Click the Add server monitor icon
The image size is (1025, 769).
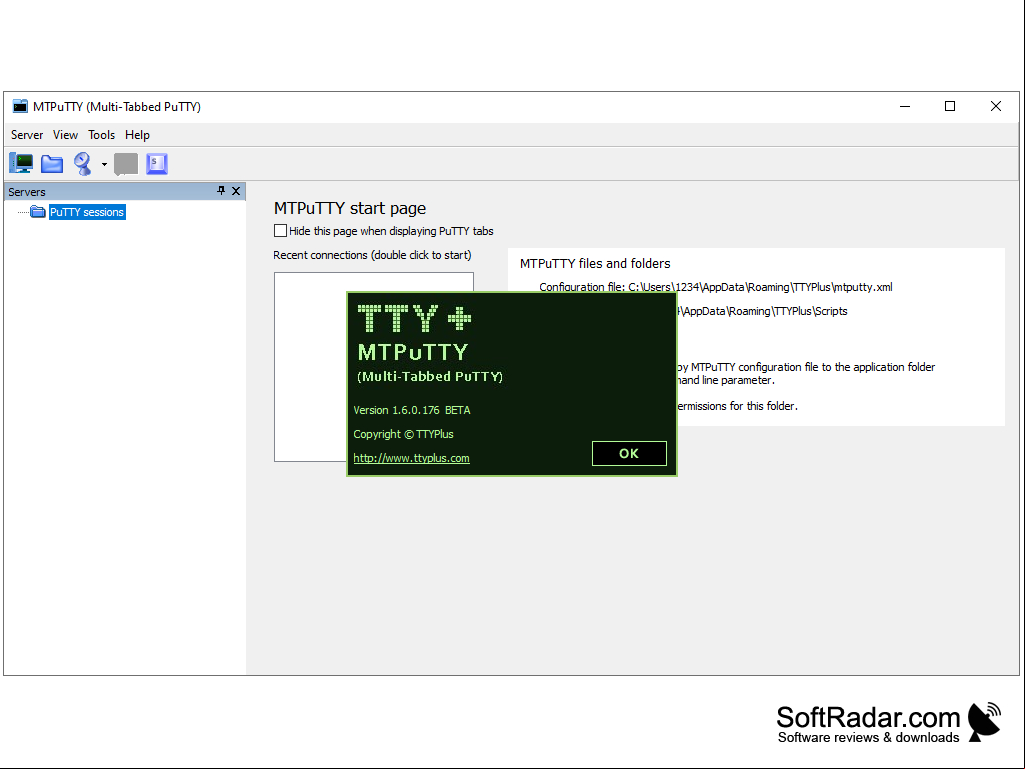click(21, 163)
